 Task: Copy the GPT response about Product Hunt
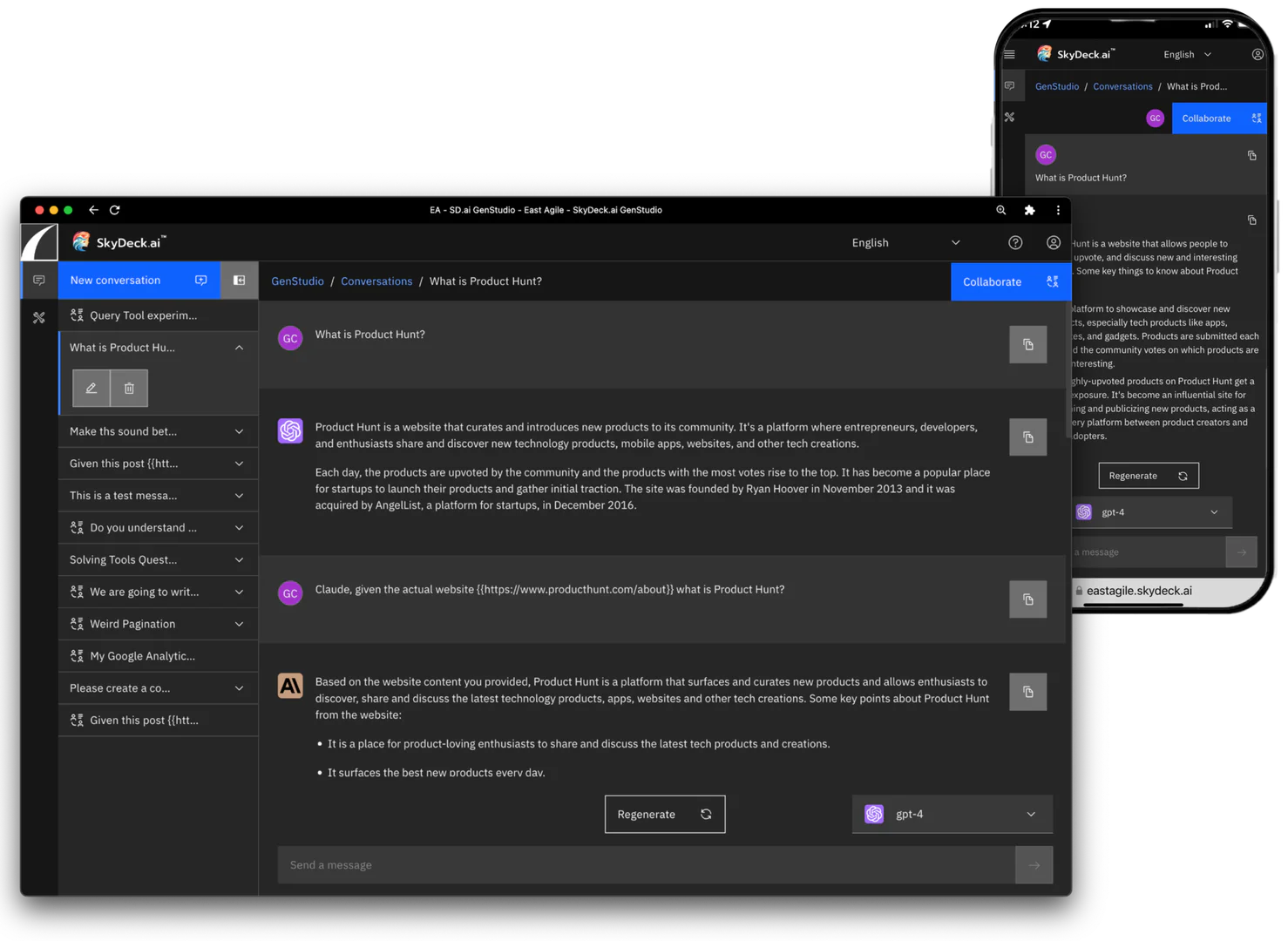pos(1027,437)
